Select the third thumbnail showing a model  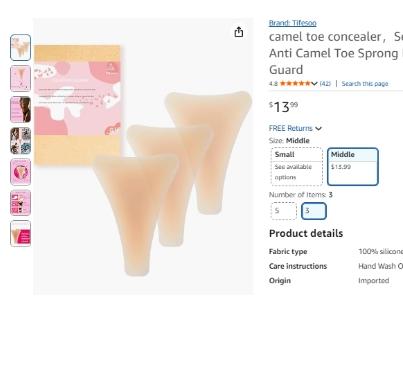(x=21, y=109)
